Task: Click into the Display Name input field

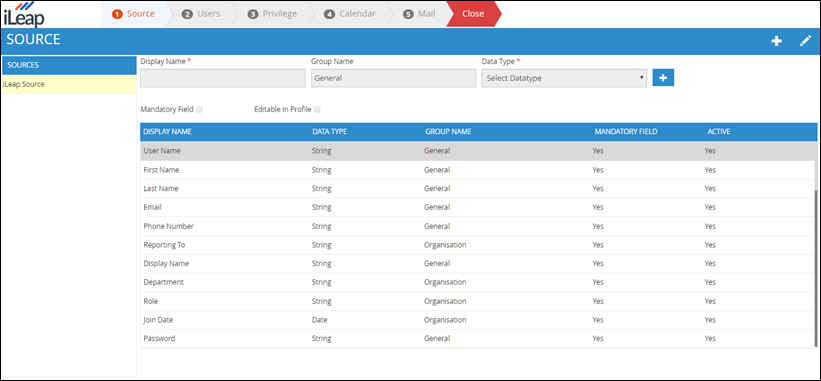Action: [223, 78]
